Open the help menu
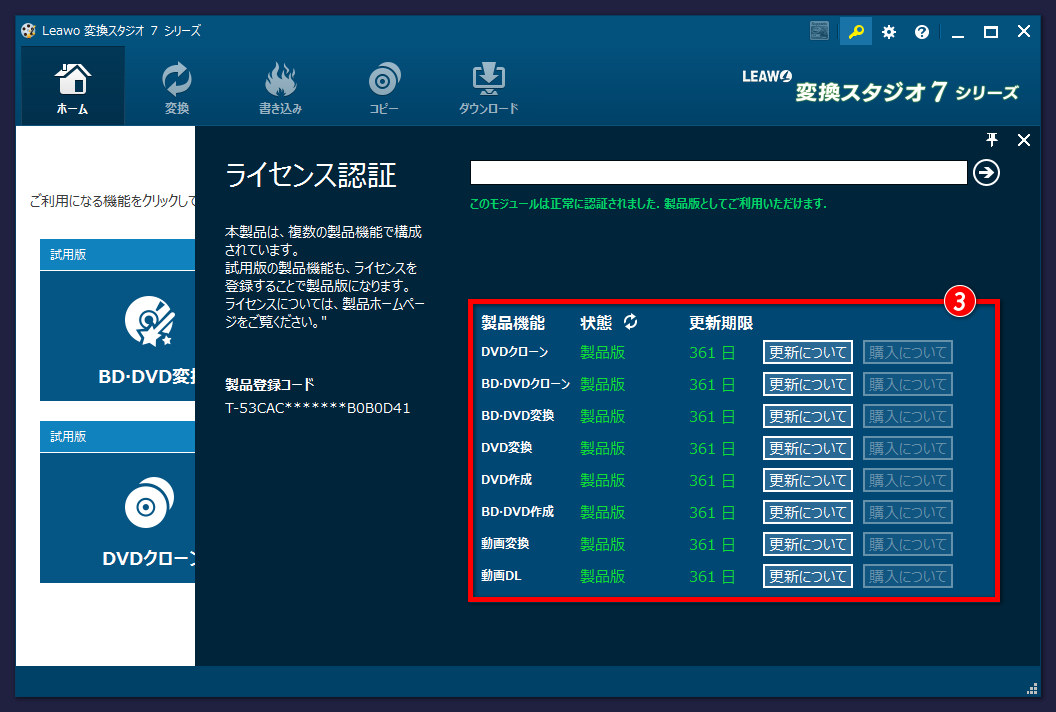Screen dimensions: 1056x712 (x=921, y=31)
